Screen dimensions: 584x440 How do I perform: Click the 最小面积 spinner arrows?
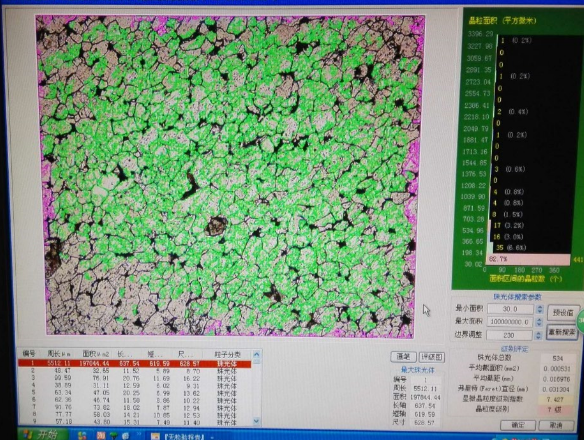(x=540, y=309)
